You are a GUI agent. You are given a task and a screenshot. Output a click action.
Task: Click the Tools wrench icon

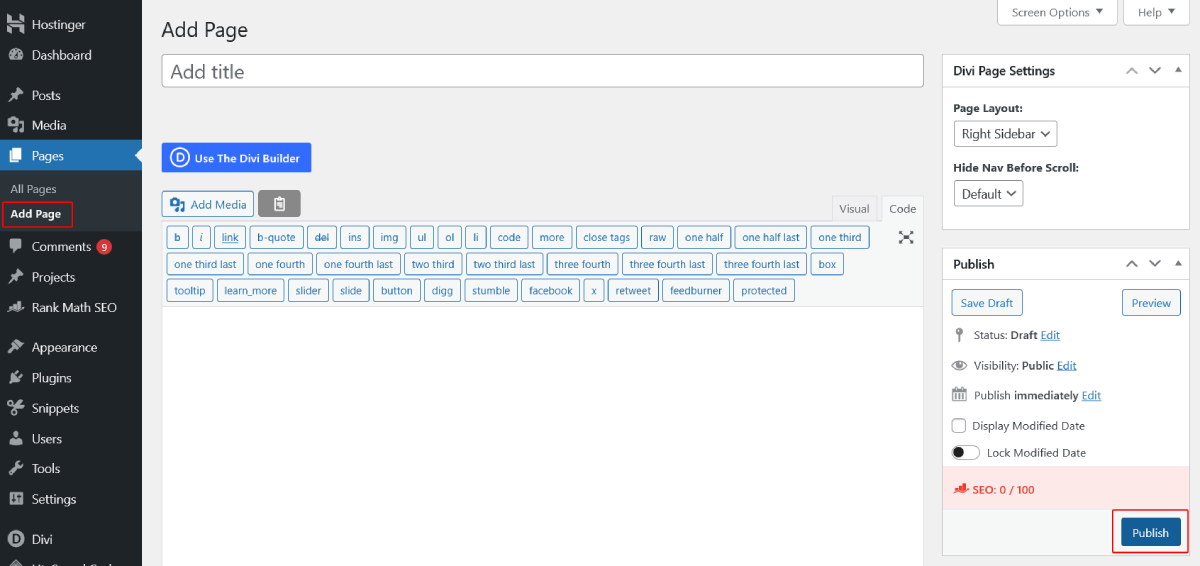[x=16, y=468]
